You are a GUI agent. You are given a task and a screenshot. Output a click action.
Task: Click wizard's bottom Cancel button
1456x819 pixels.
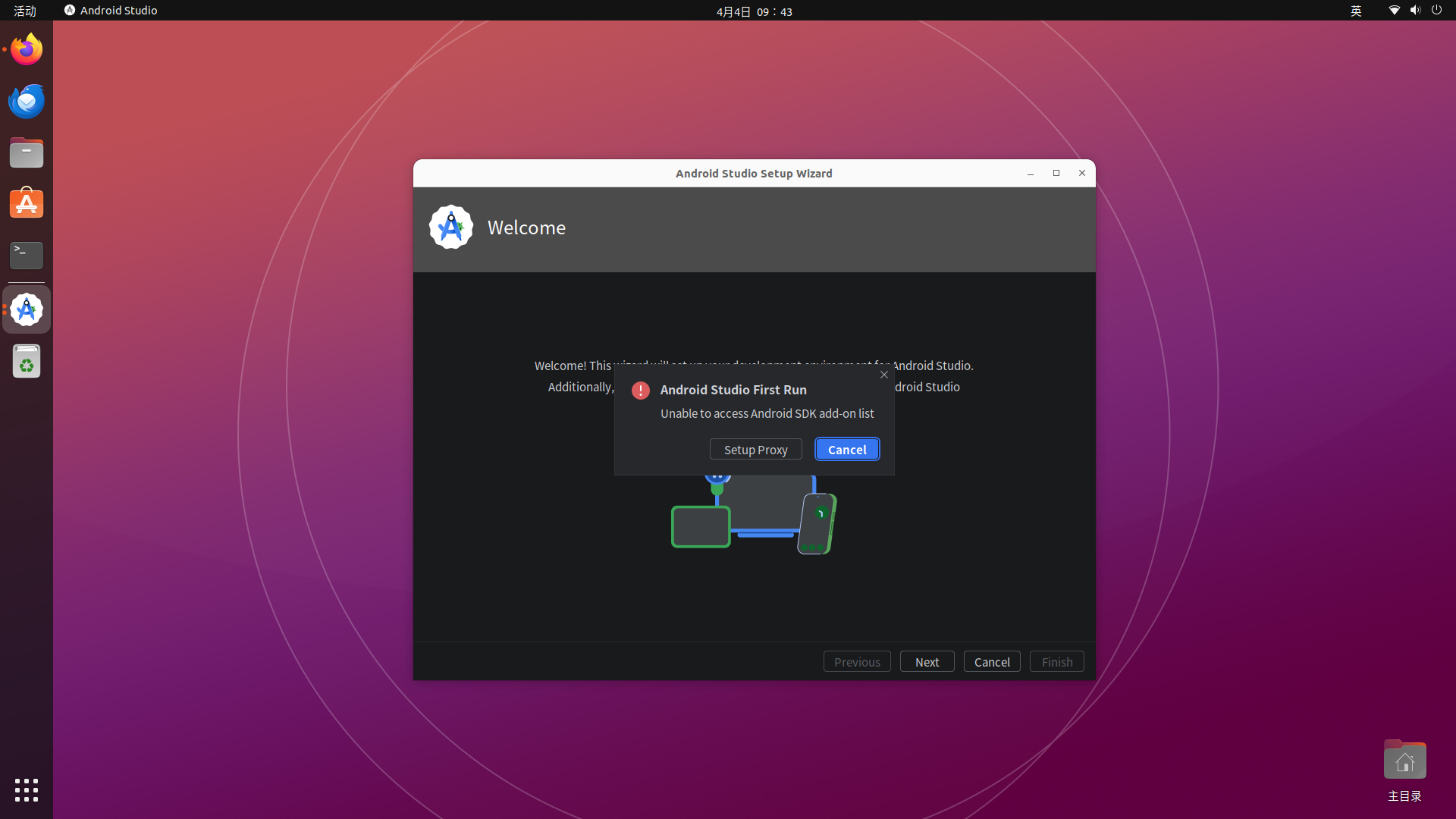click(991, 662)
